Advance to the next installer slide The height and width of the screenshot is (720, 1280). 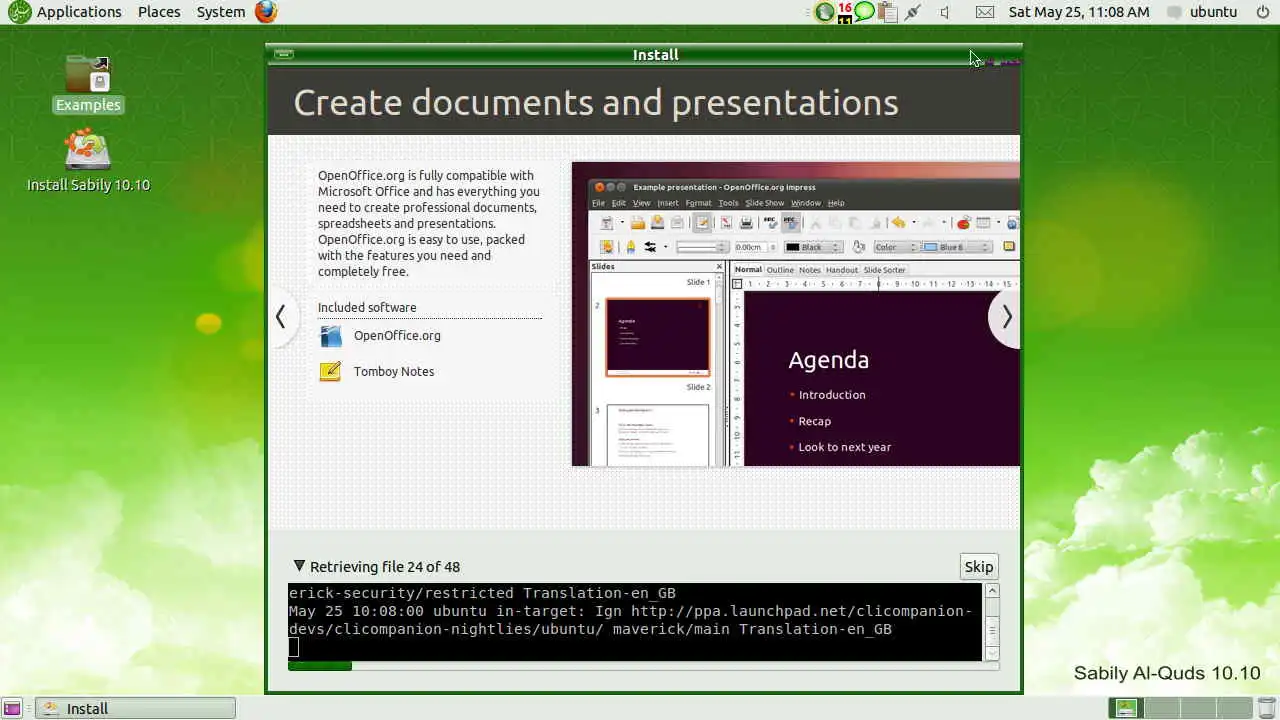click(x=1006, y=317)
